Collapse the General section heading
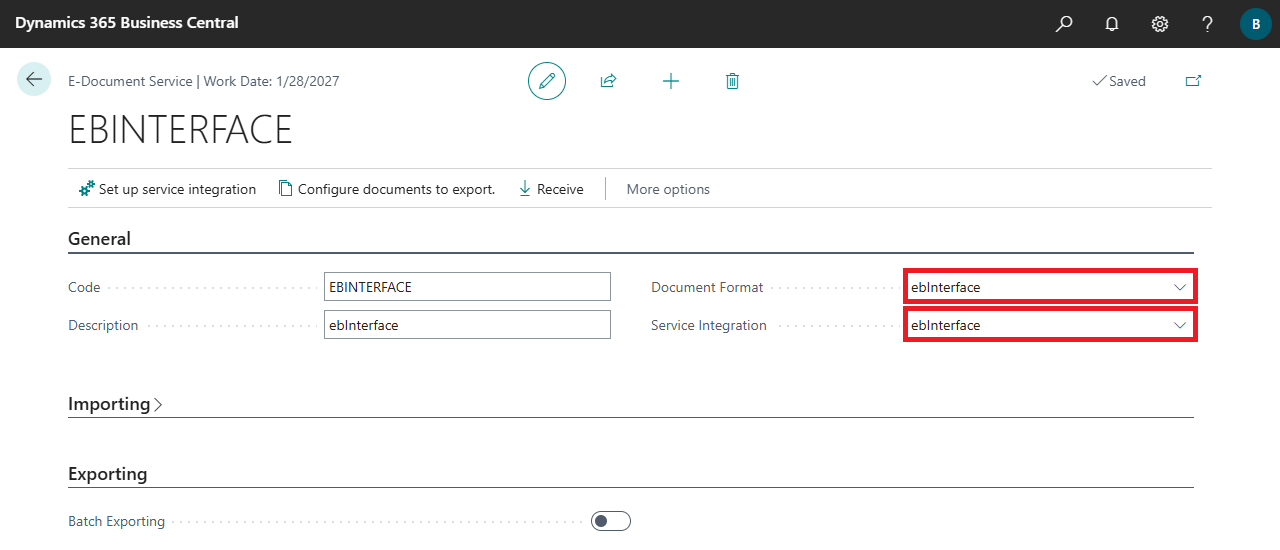The image size is (1280, 550). click(x=99, y=239)
